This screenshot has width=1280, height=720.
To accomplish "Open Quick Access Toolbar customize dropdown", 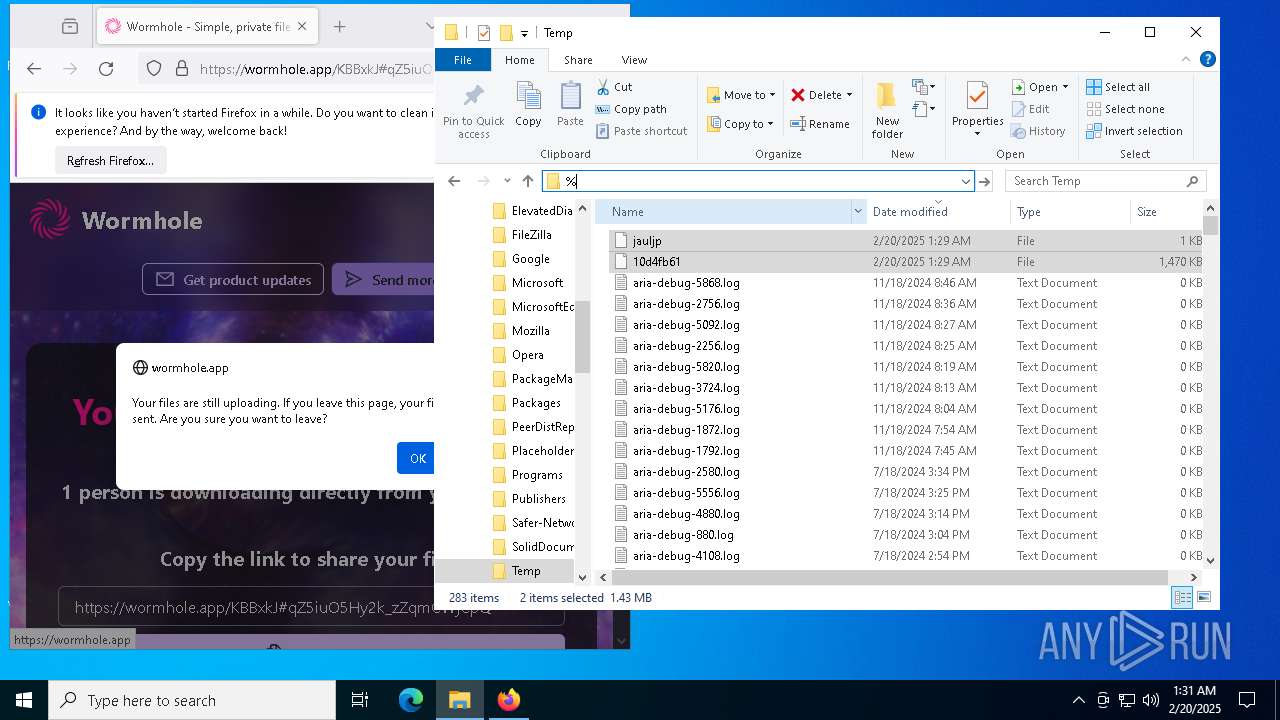I will coord(524,34).
